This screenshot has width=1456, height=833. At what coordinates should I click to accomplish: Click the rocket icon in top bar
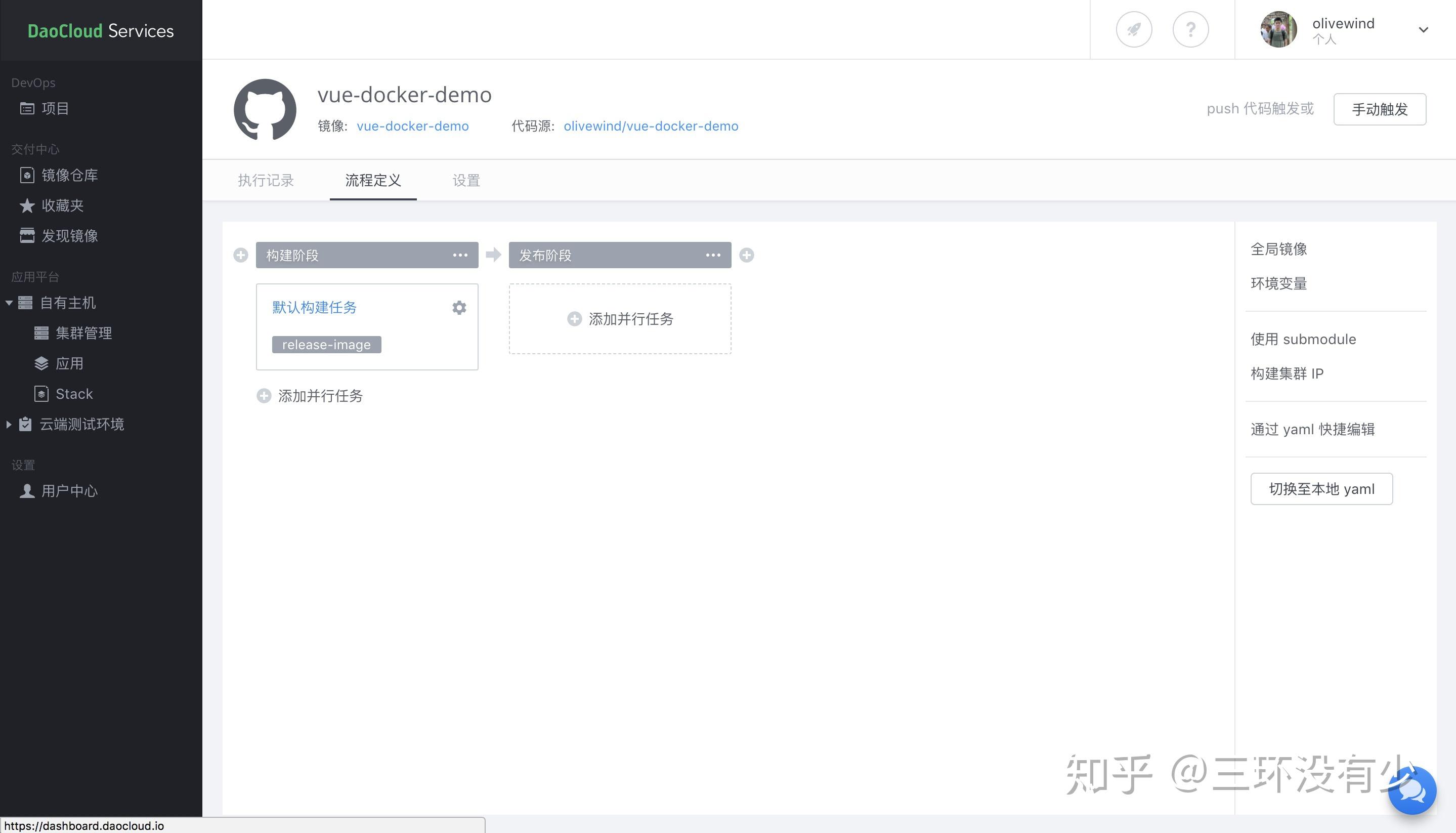(1133, 29)
